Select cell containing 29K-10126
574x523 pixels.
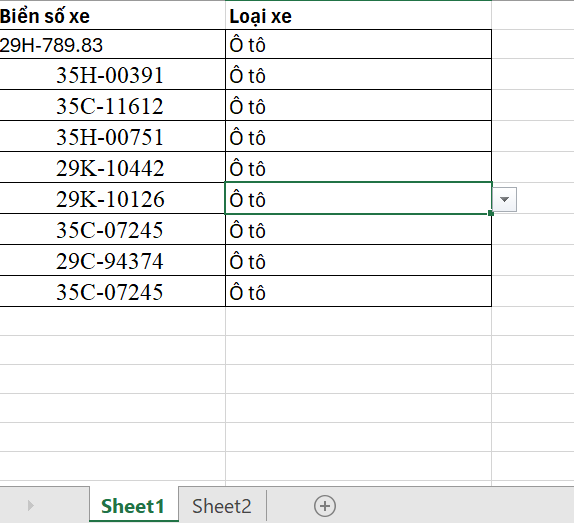(112, 198)
